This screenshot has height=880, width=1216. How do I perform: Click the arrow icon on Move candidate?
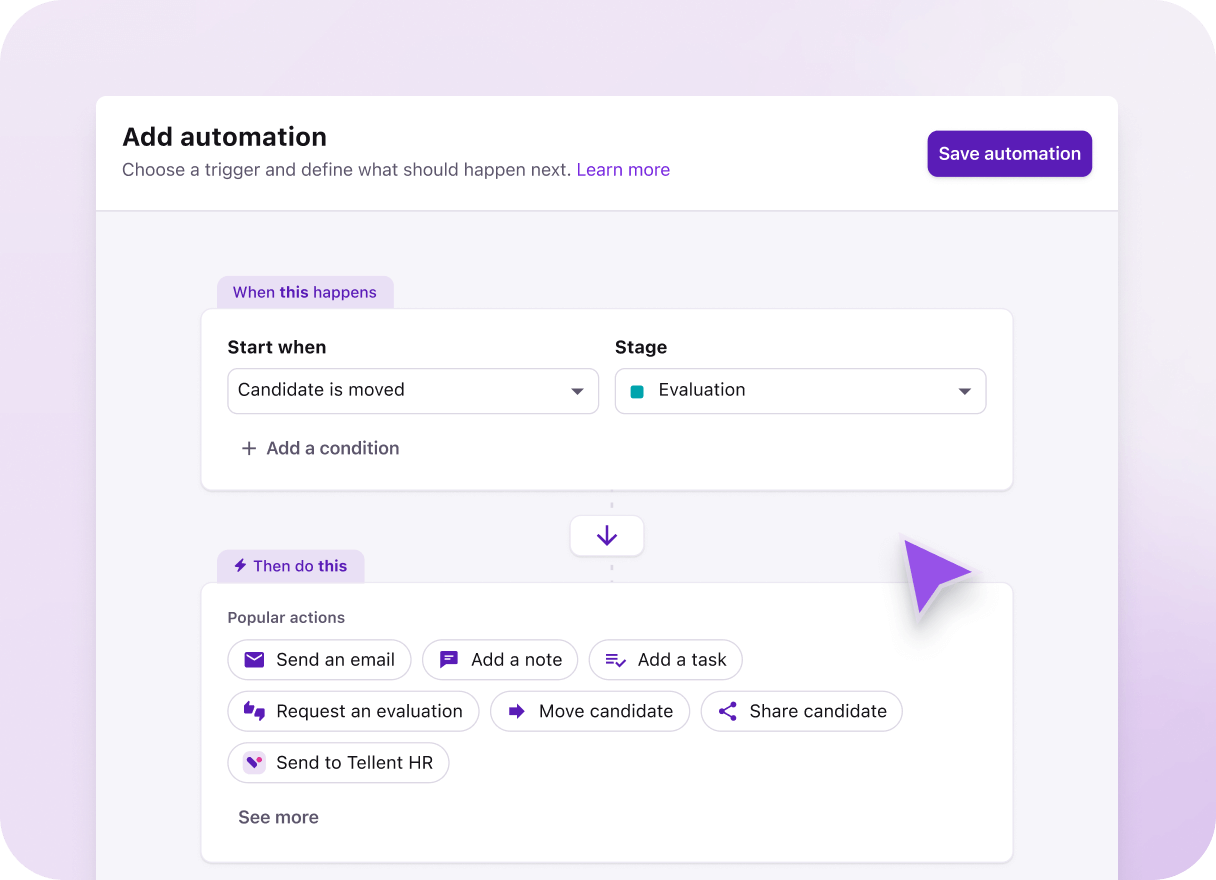tap(517, 711)
